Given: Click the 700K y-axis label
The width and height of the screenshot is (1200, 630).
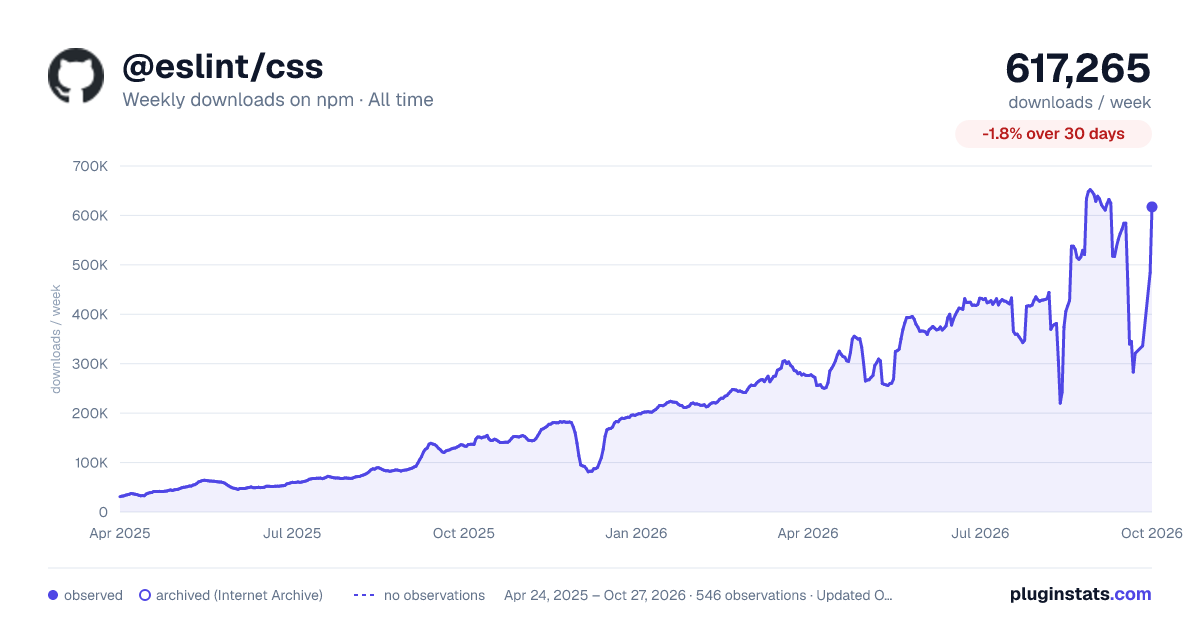Looking at the screenshot, I should (x=91, y=166).
